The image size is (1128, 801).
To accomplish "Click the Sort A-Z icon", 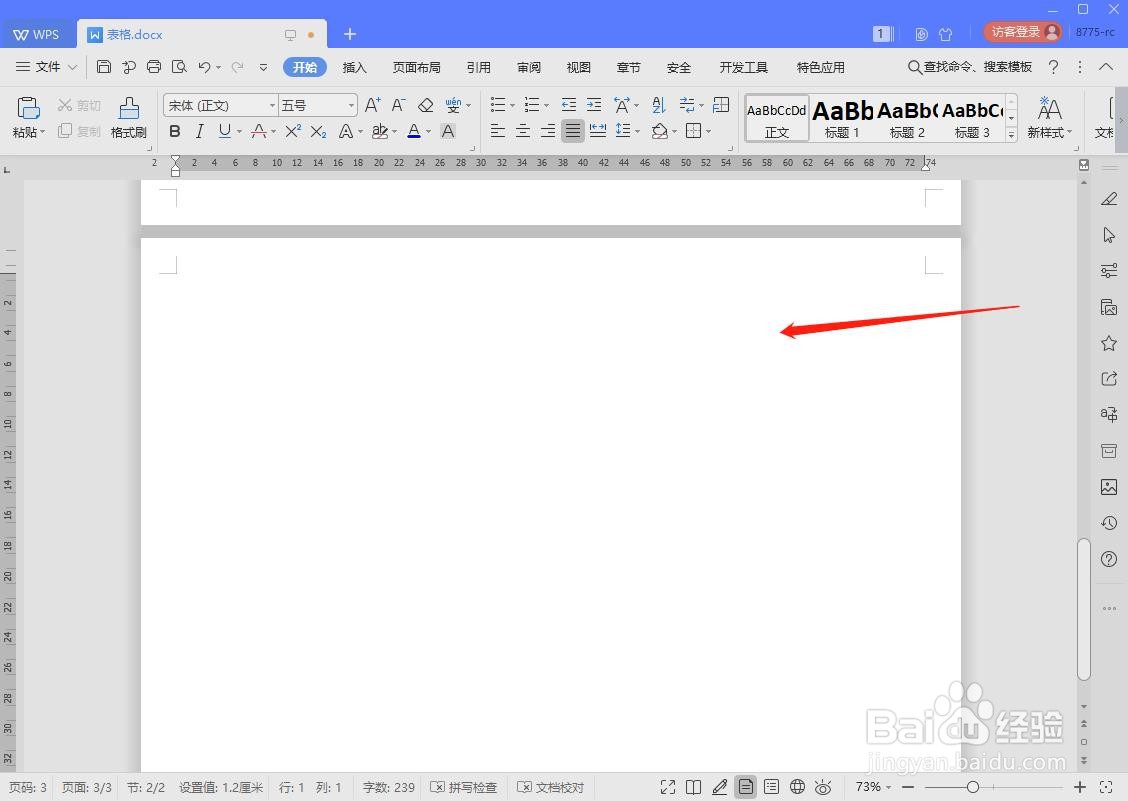I will 658,105.
